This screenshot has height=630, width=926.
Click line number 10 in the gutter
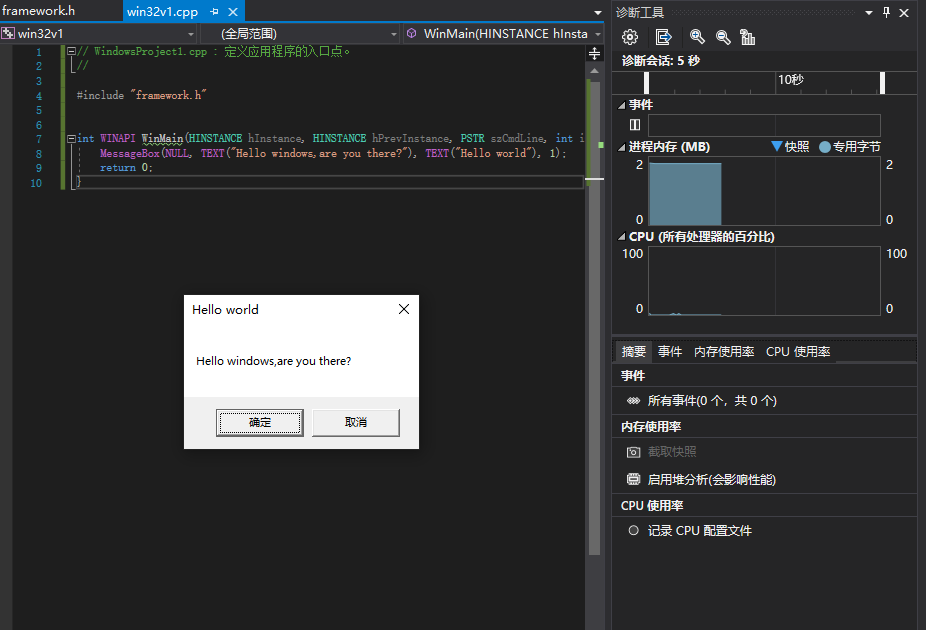[36, 183]
